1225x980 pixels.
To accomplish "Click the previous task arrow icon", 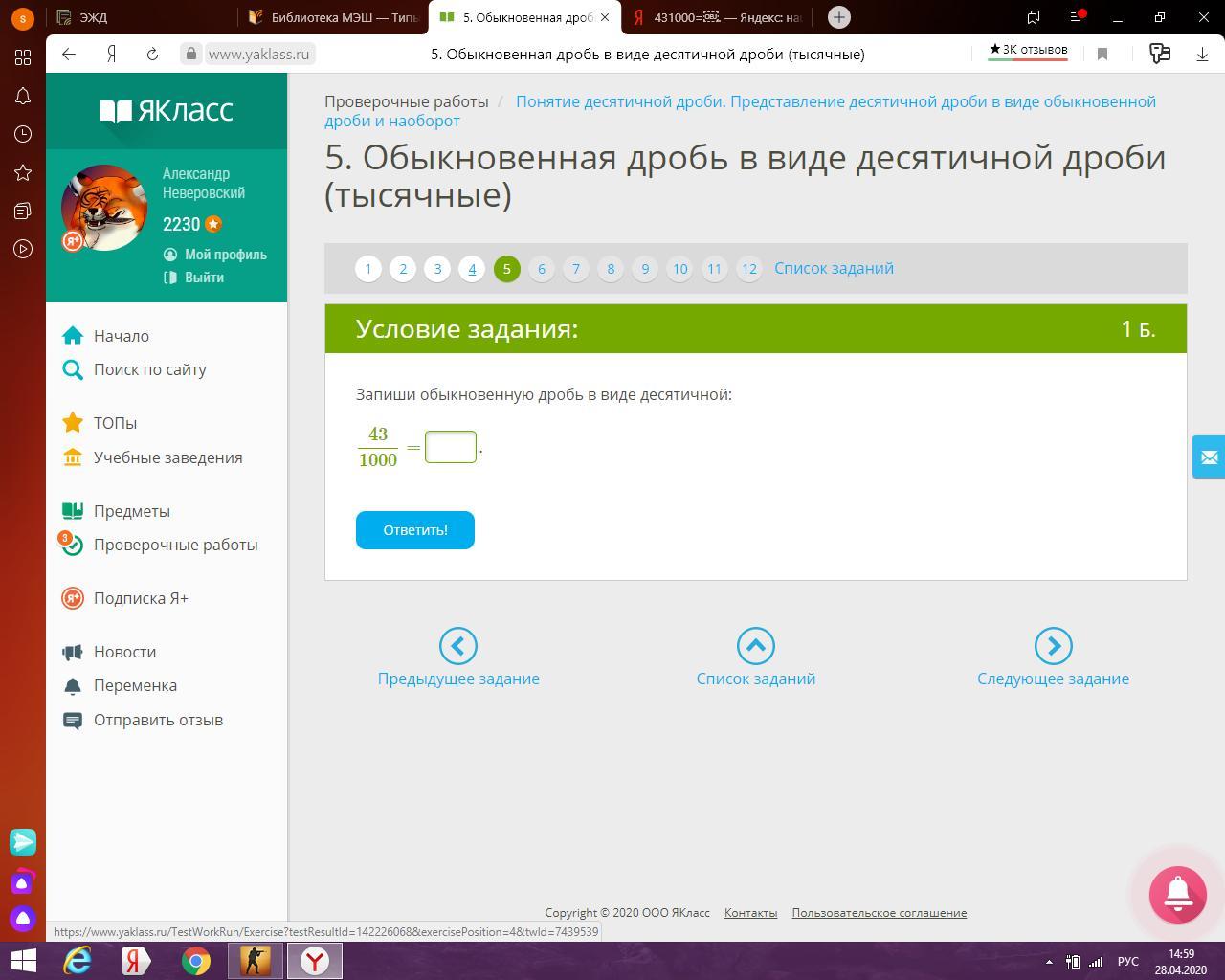I will (457, 646).
